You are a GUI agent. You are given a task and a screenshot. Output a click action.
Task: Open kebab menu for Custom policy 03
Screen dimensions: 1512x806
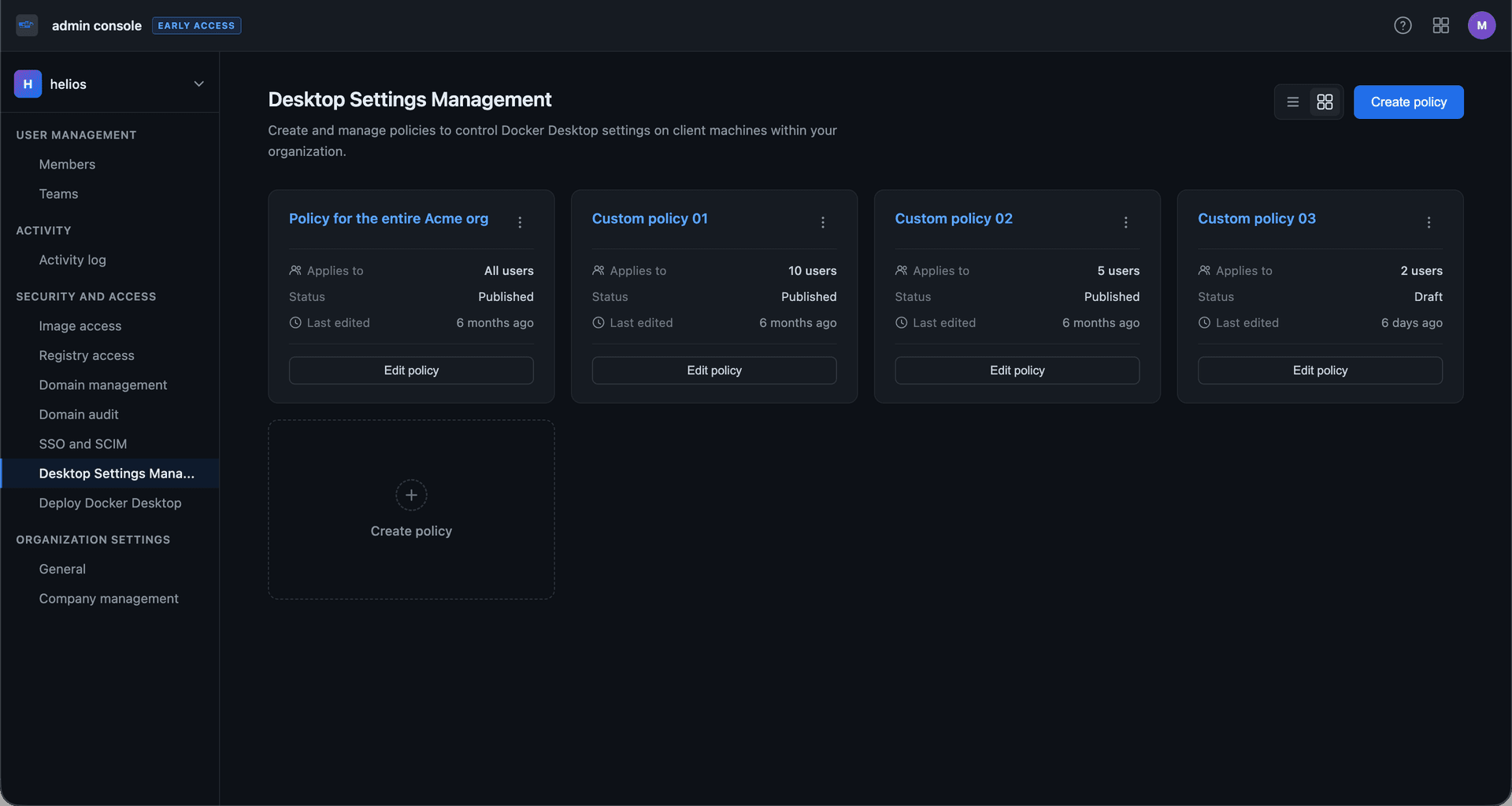(1429, 222)
